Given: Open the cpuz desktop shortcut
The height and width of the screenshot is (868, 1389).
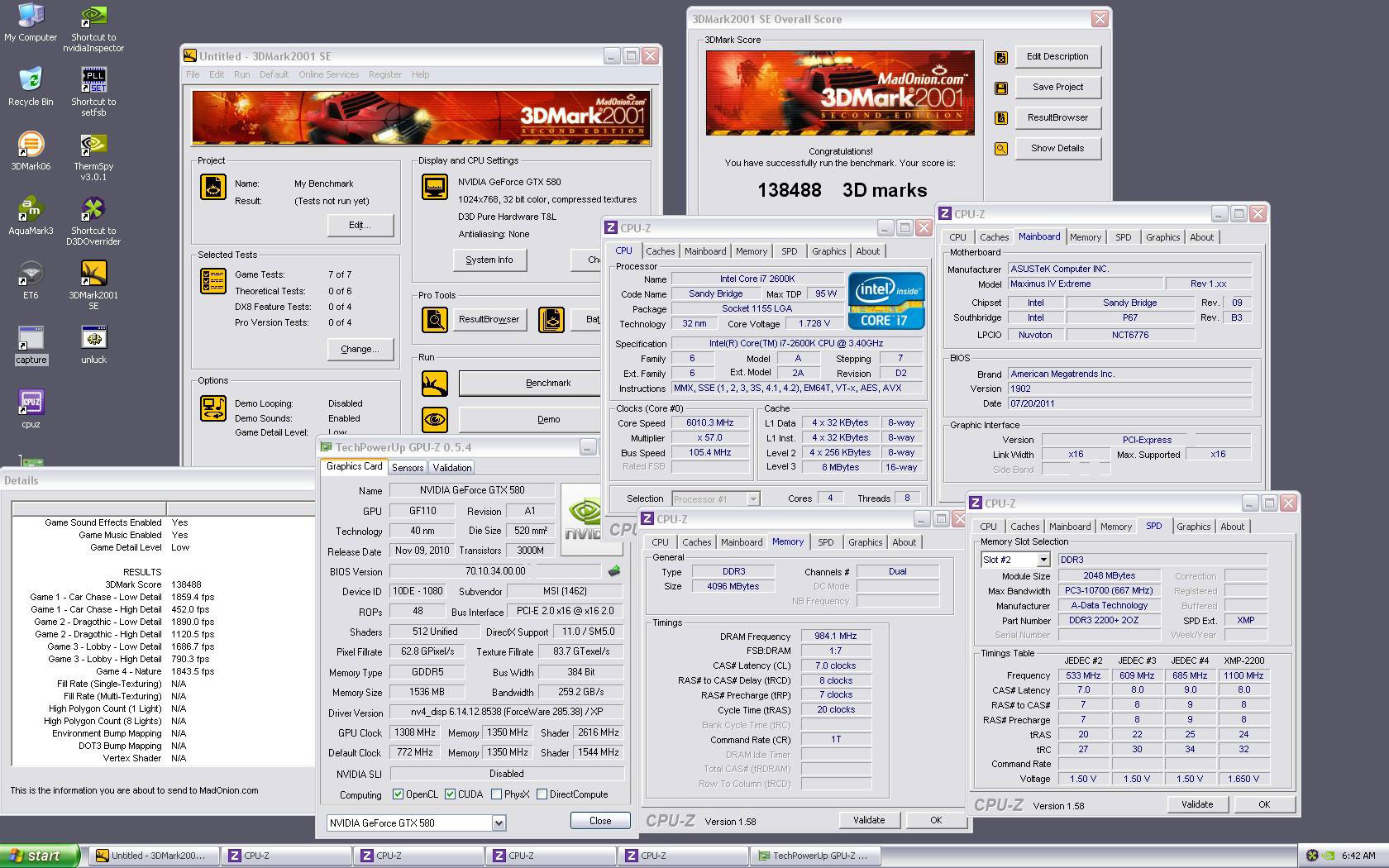Looking at the screenshot, I should click(x=31, y=409).
